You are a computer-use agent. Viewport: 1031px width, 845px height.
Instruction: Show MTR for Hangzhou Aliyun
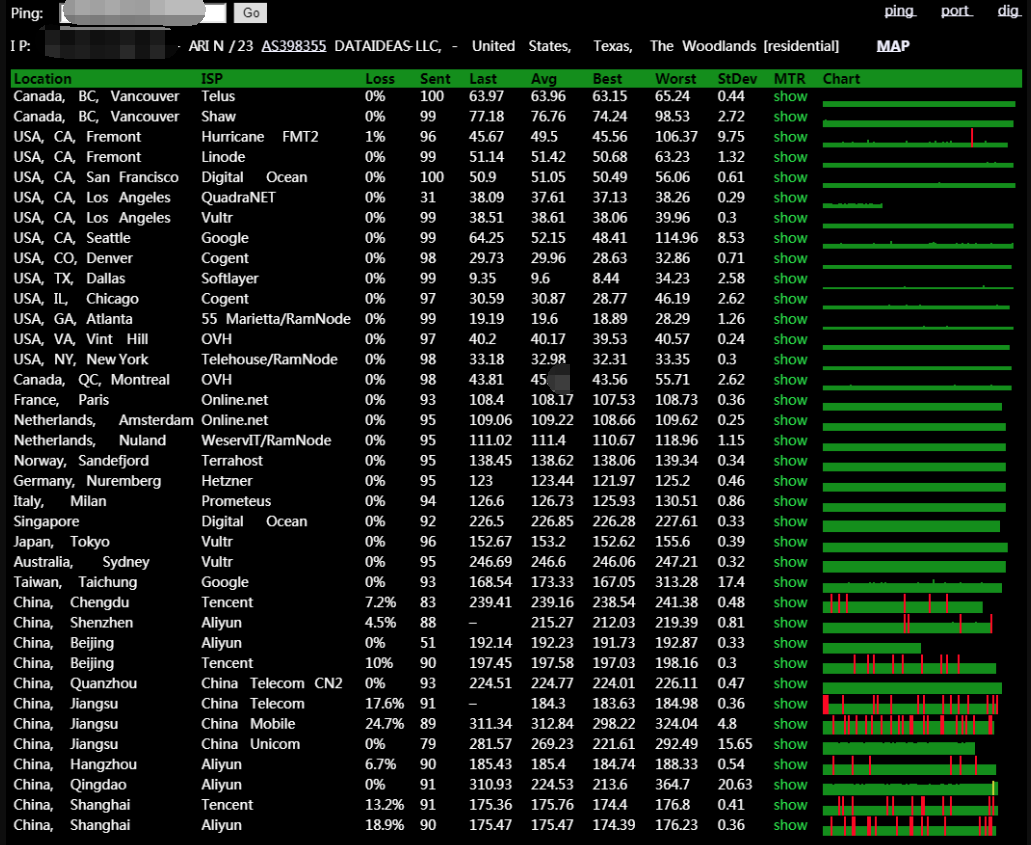click(x=790, y=765)
